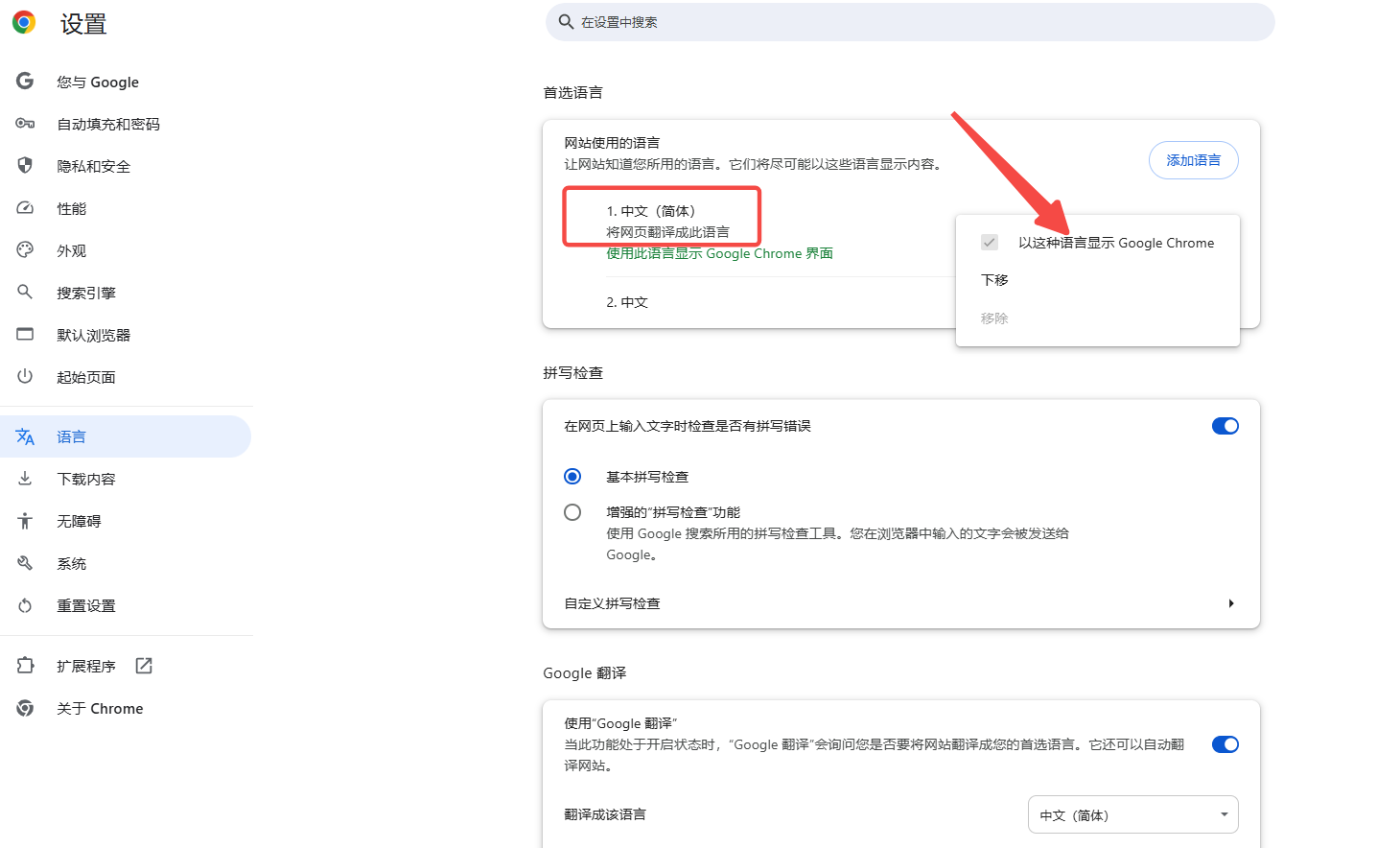Click the 添加语言 button
Screen dimensions: 1400x848
[x=1193, y=160]
